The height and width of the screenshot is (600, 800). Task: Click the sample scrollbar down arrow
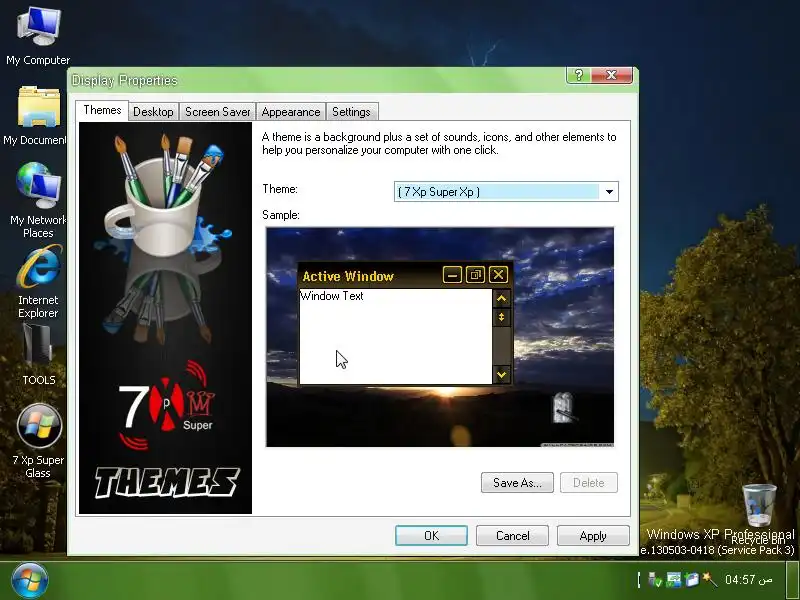tap(502, 375)
